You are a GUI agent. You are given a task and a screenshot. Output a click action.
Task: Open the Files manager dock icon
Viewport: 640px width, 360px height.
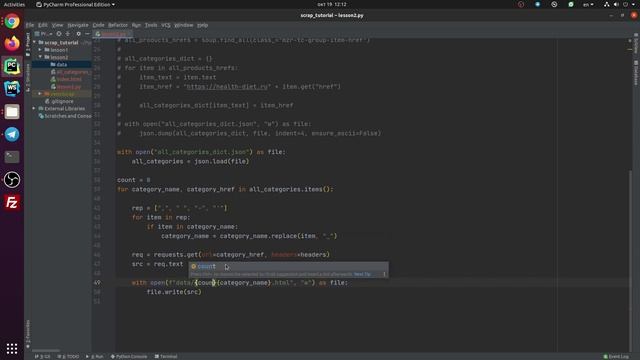[12, 111]
